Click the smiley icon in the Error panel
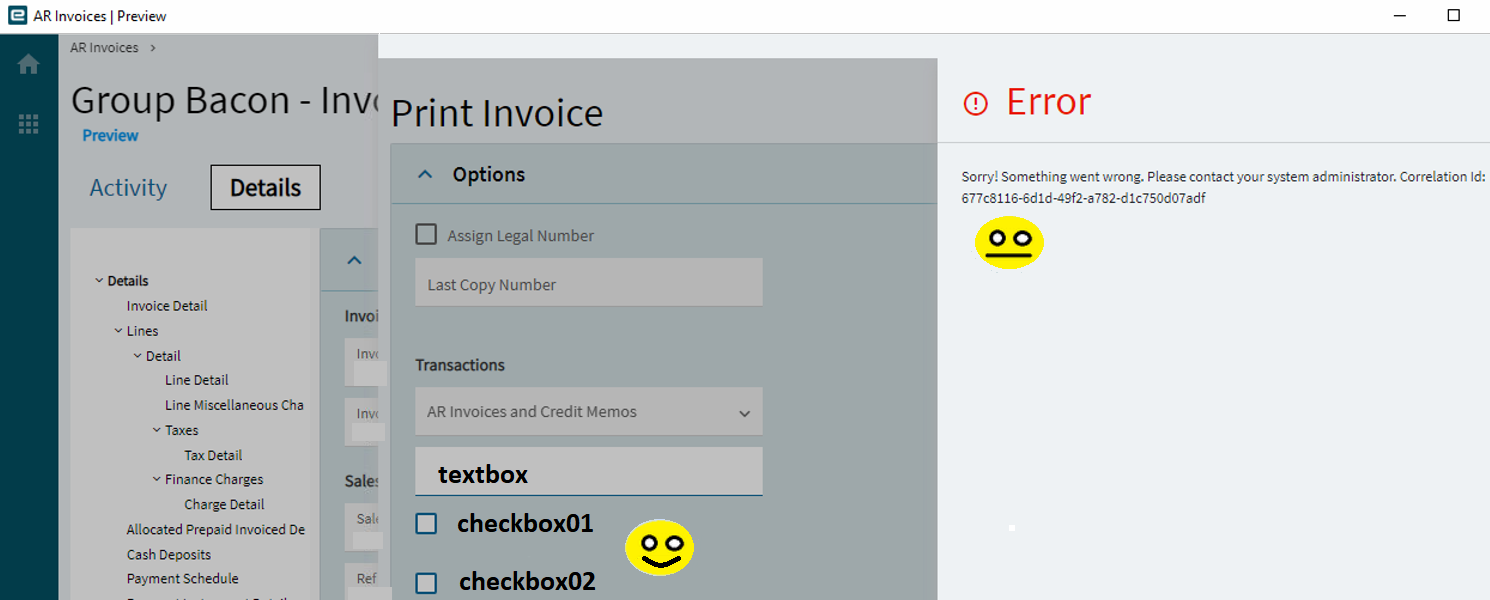This screenshot has width=1490, height=600. click(1009, 242)
